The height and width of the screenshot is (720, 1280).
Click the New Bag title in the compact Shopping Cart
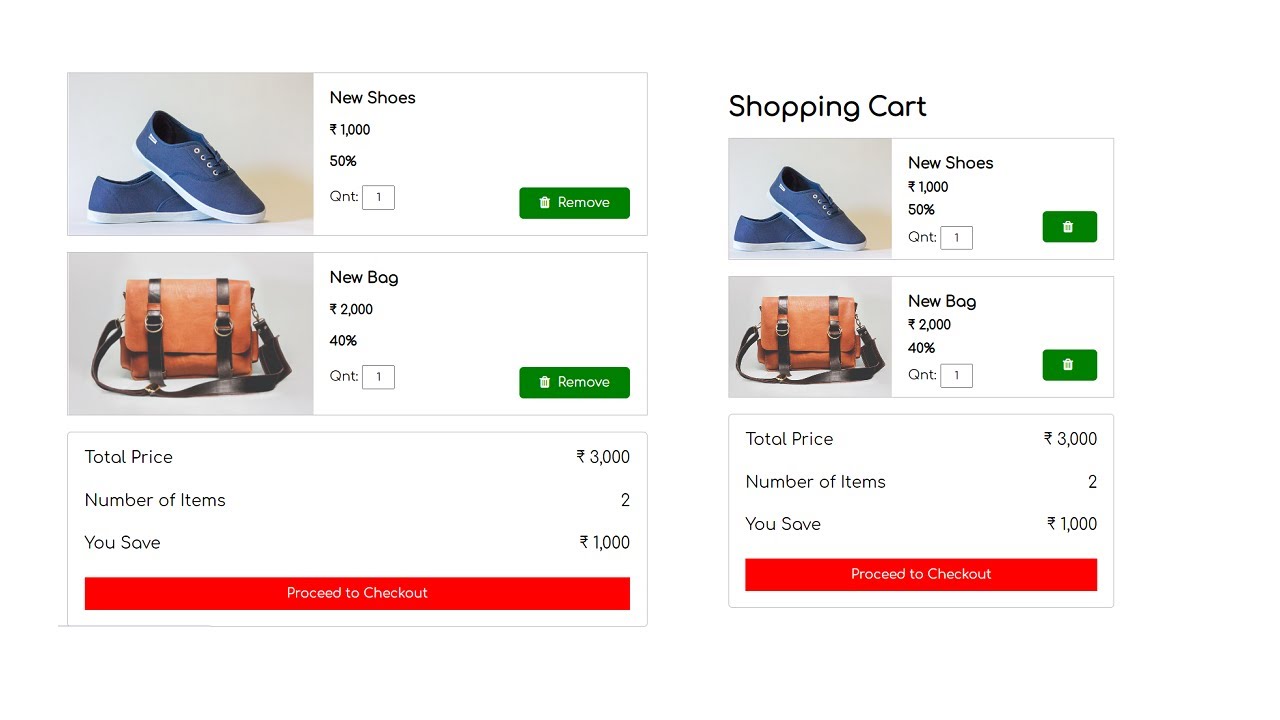tap(942, 301)
